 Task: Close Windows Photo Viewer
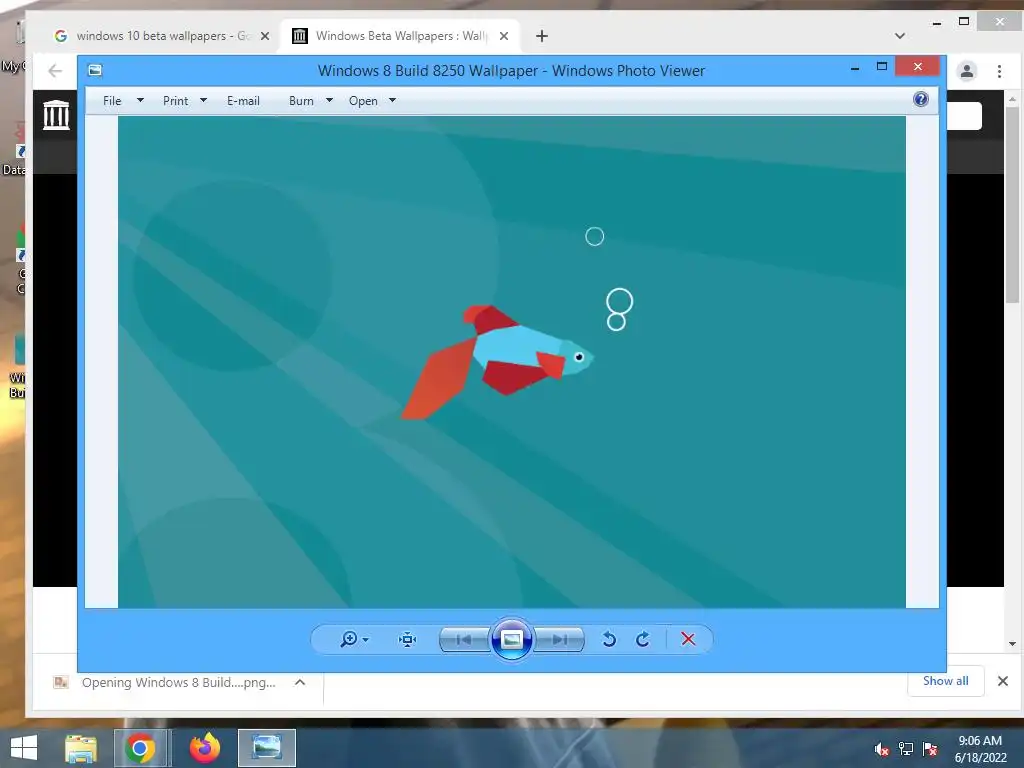[x=918, y=67]
